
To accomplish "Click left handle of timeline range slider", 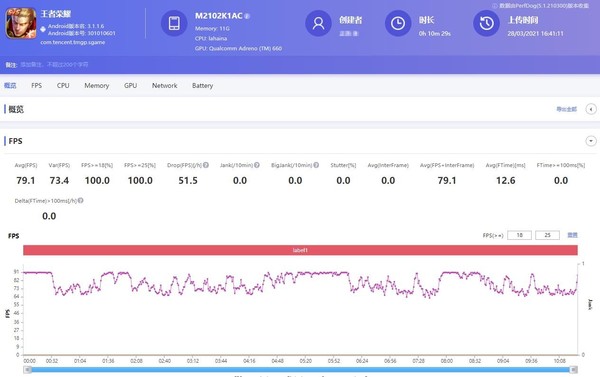I will (x=28, y=369).
